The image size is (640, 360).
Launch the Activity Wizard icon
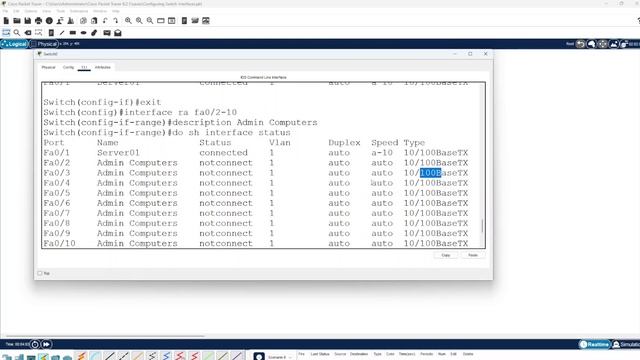(x=71, y=21)
